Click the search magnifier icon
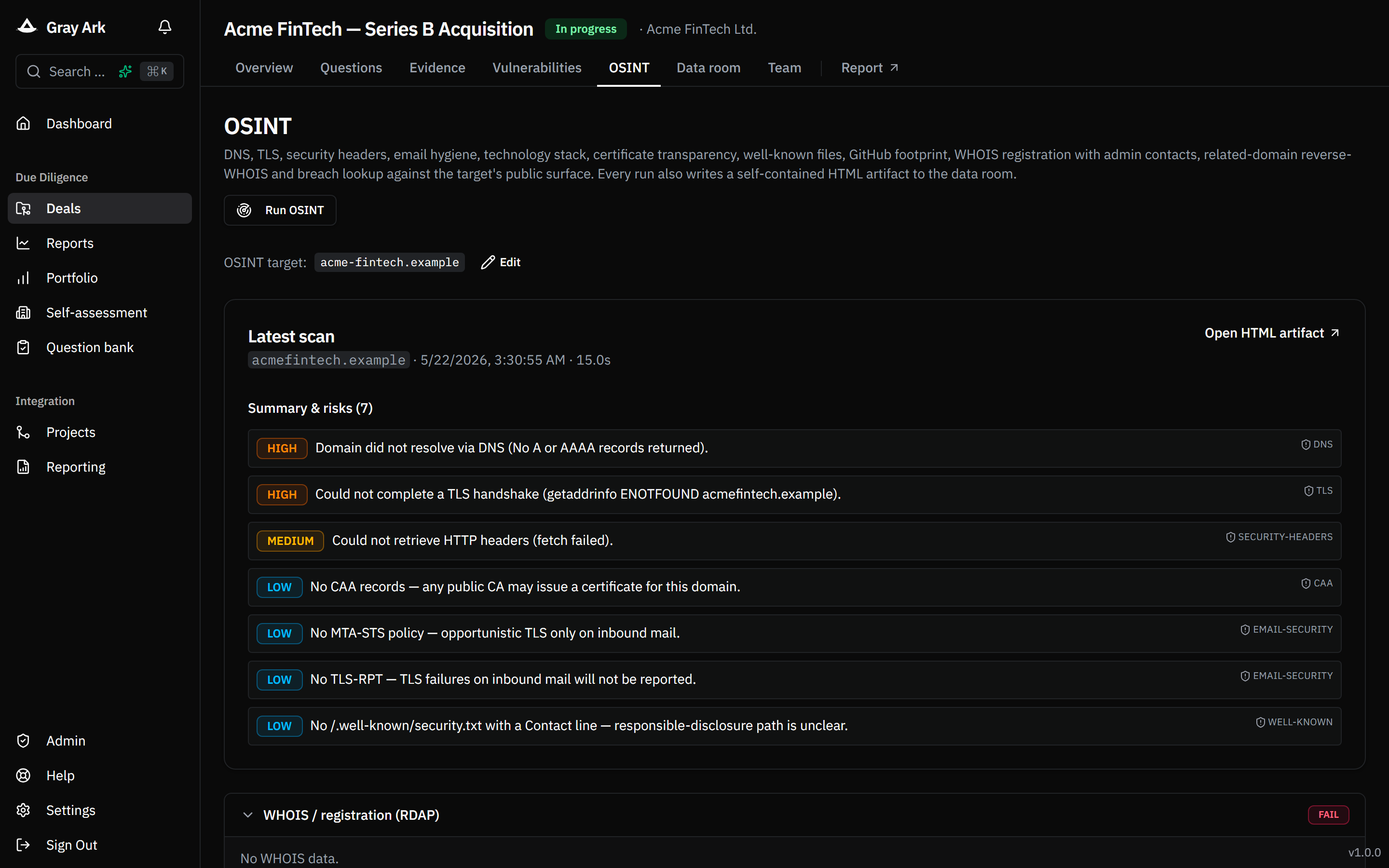The width and height of the screenshot is (1389, 868). point(34,72)
